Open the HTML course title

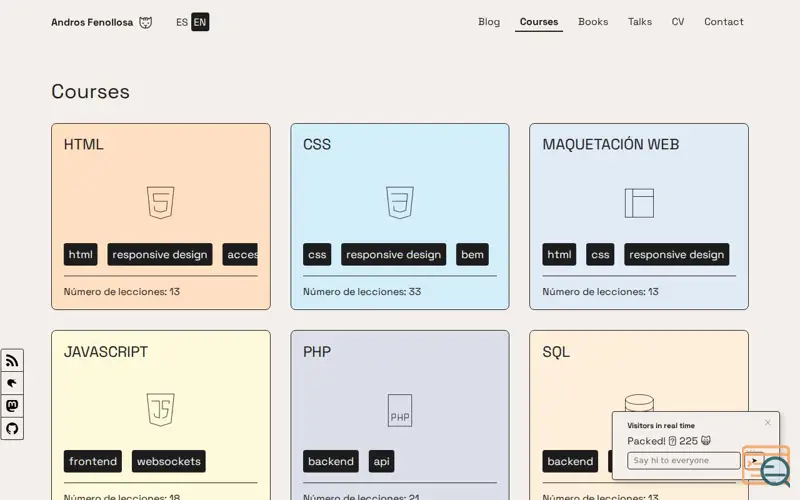click(84, 144)
